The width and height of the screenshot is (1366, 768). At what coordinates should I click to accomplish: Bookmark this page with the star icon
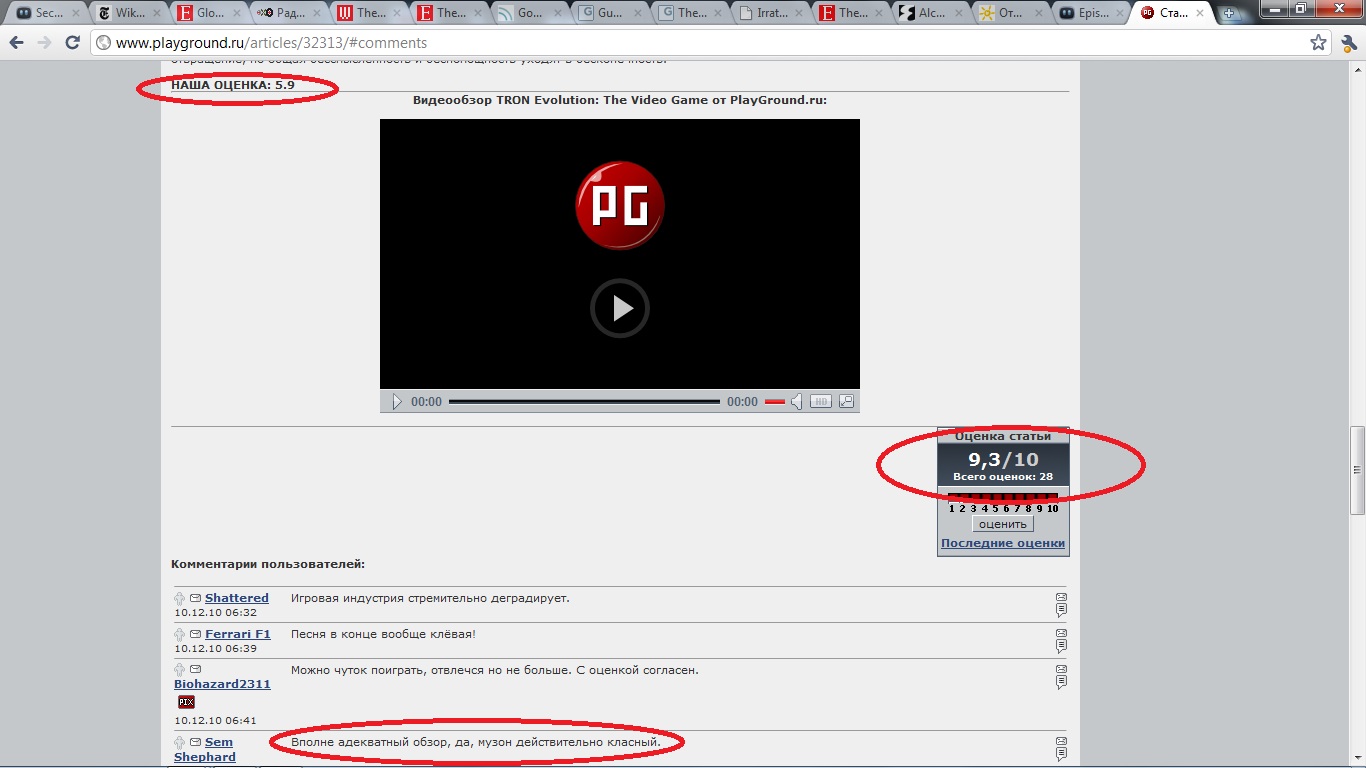coord(1318,43)
